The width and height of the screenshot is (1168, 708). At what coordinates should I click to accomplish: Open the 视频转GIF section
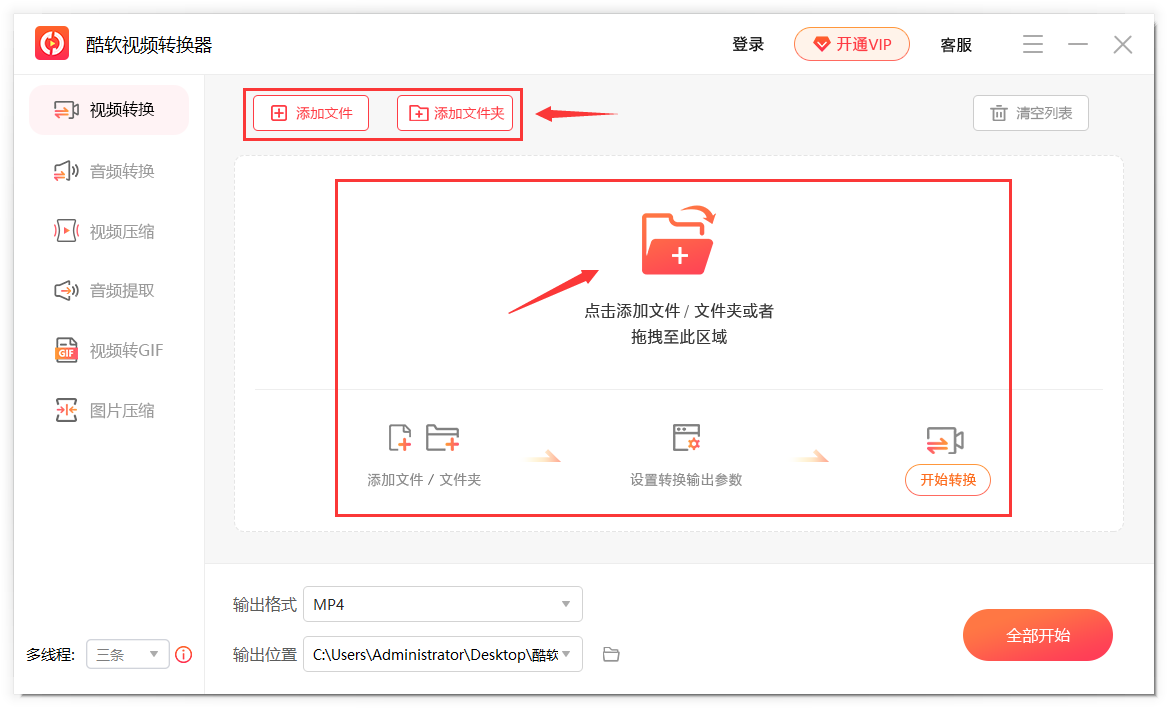tap(109, 350)
